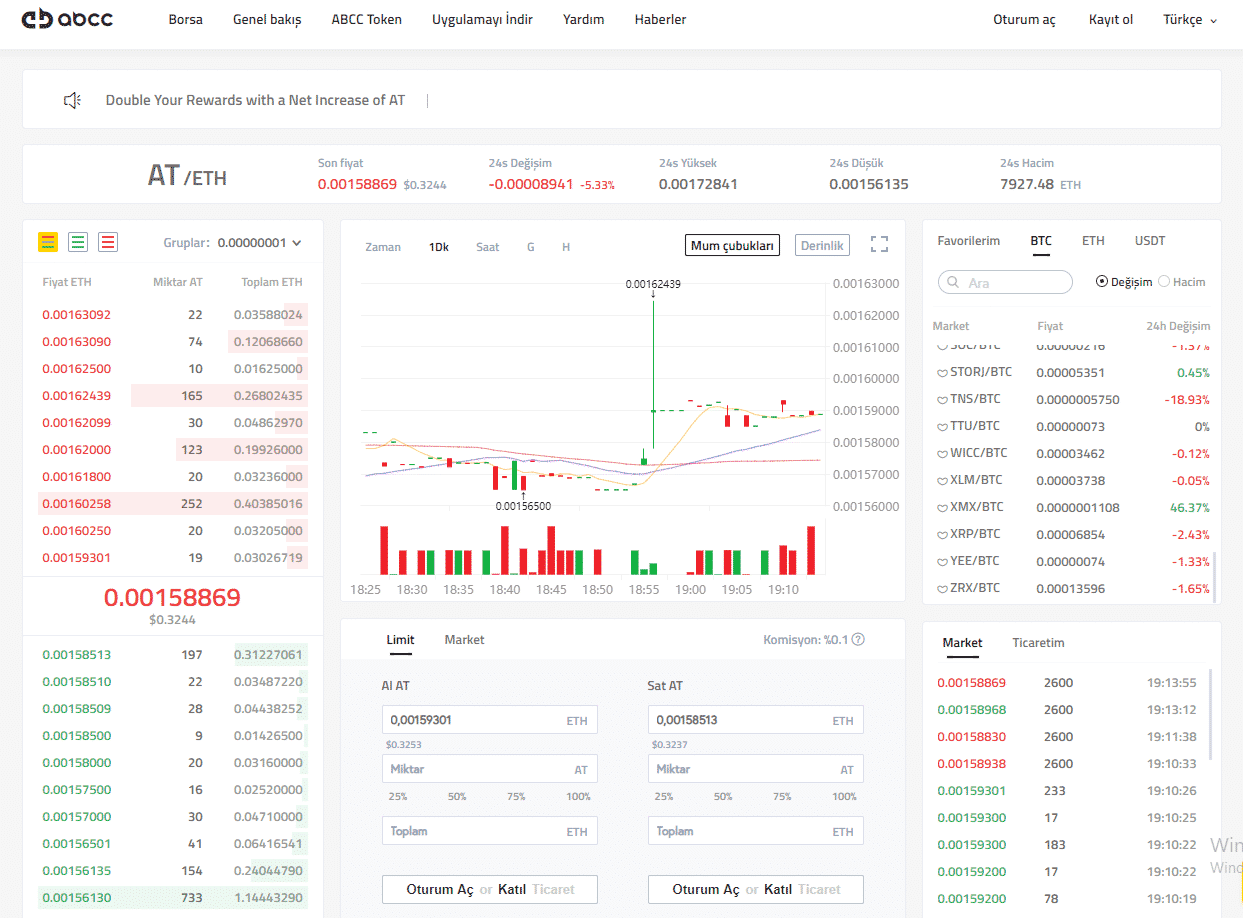
Task: Sort markets by 24h Değişim column header
Action: pos(1178,326)
